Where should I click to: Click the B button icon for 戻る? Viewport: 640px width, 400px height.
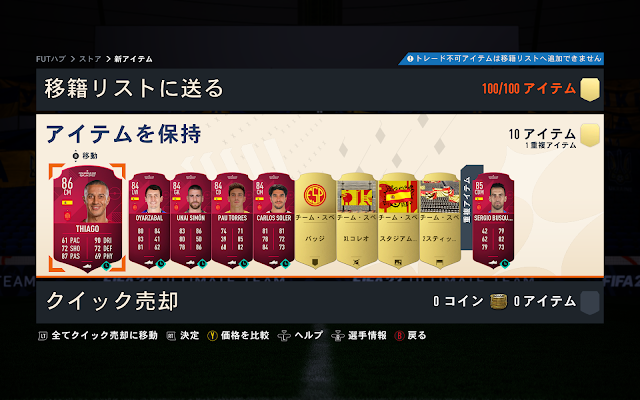399,336
